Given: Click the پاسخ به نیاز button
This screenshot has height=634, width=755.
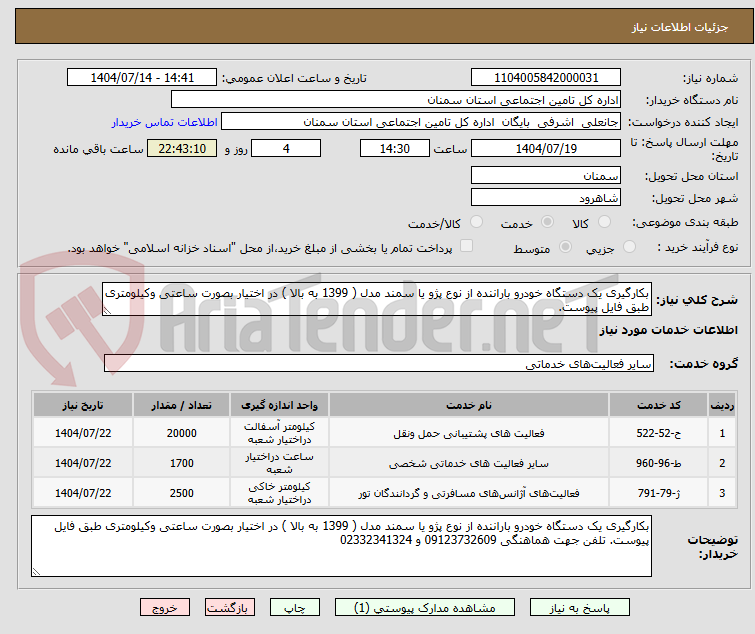Looking at the screenshot, I should tap(580, 608).
